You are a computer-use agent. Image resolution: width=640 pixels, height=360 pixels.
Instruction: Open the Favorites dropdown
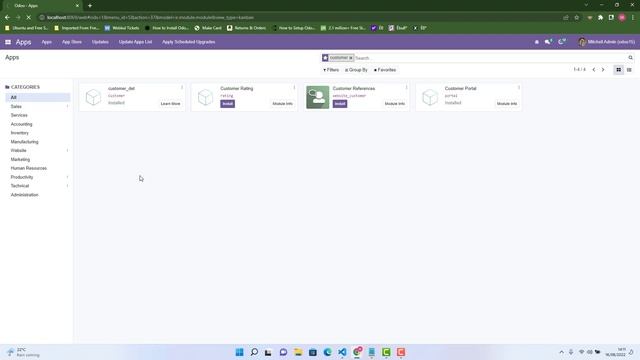point(385,70)
